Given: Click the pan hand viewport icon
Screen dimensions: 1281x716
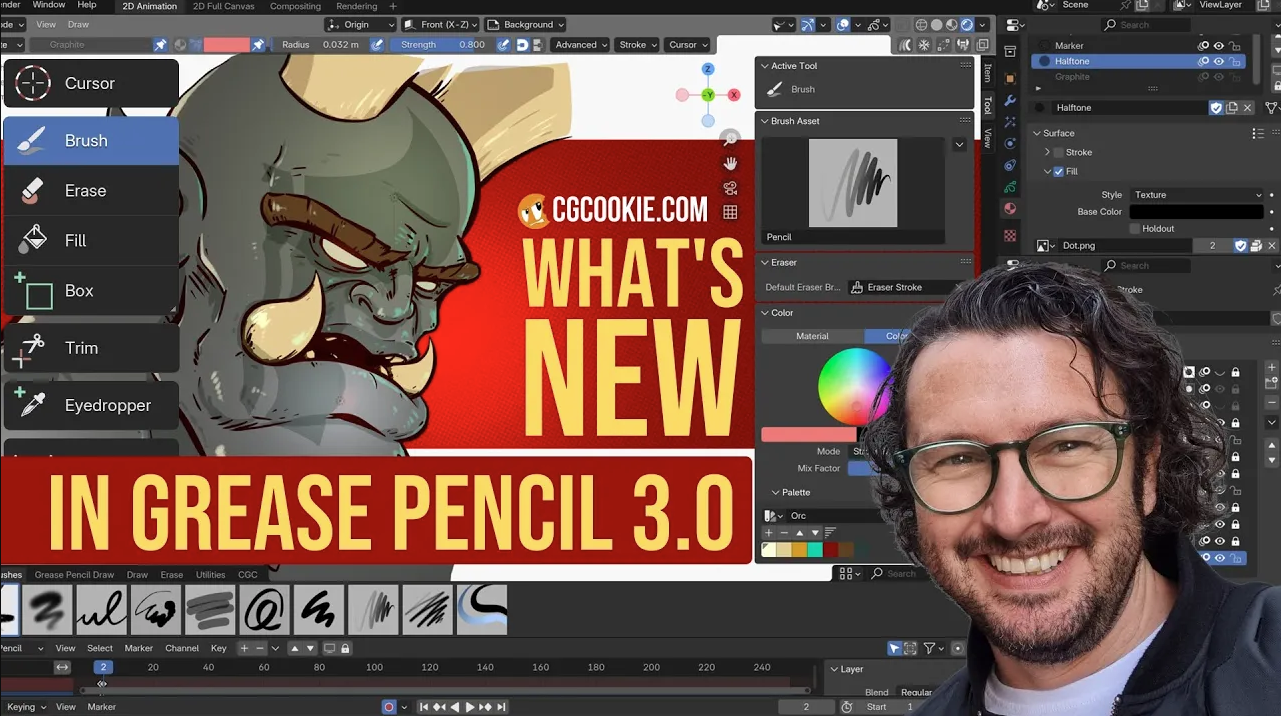Looking at the screenshot, I should point(731,164).
